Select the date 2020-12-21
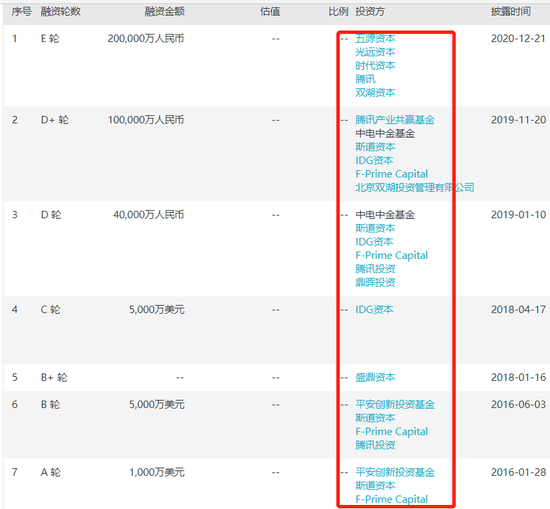This screenshot has width=550, height=509. (518, 38)
